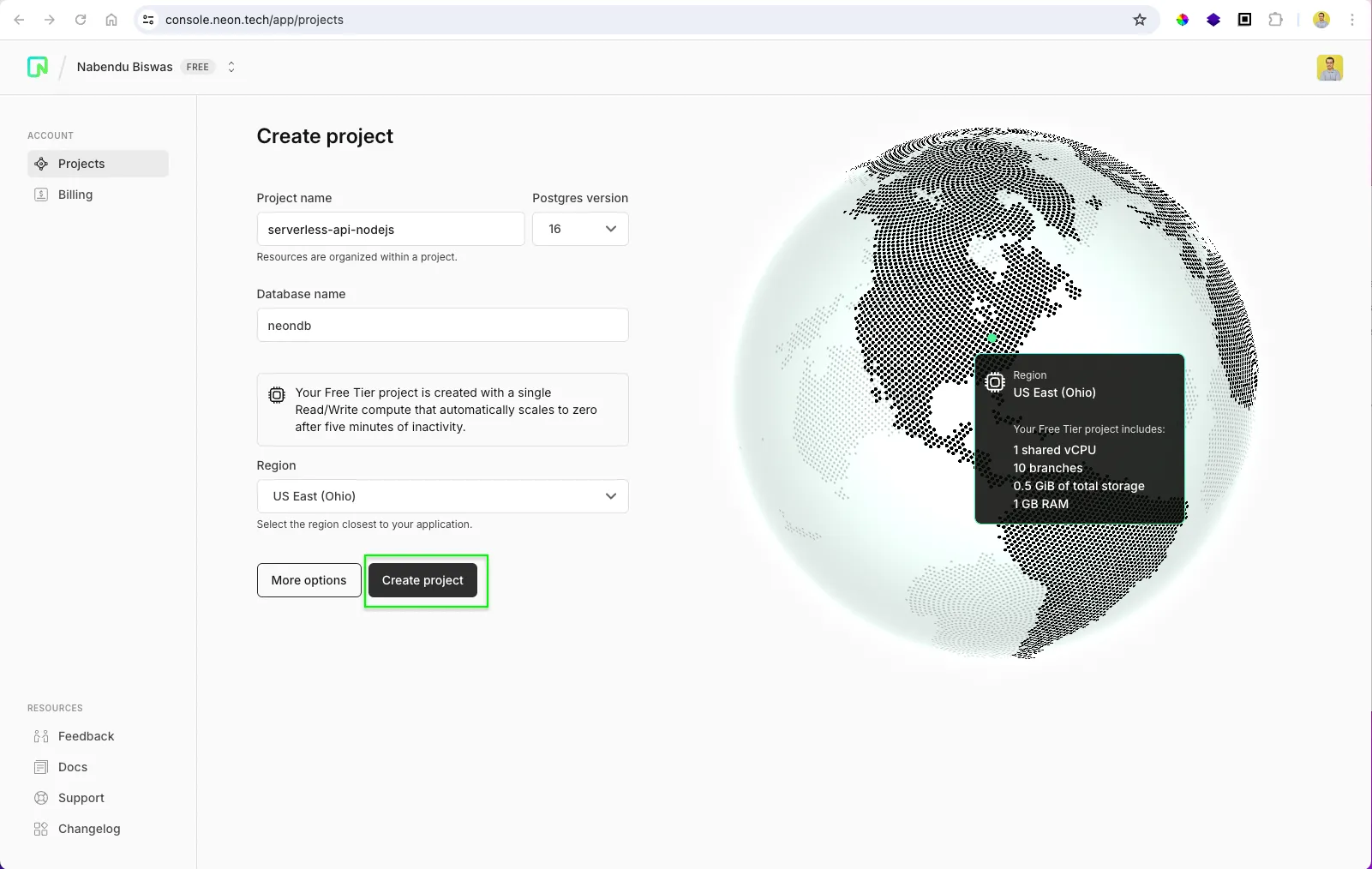Screen dimensions: 1372x869
Task: Click the Billing sidebar icon
Action: 41,195
